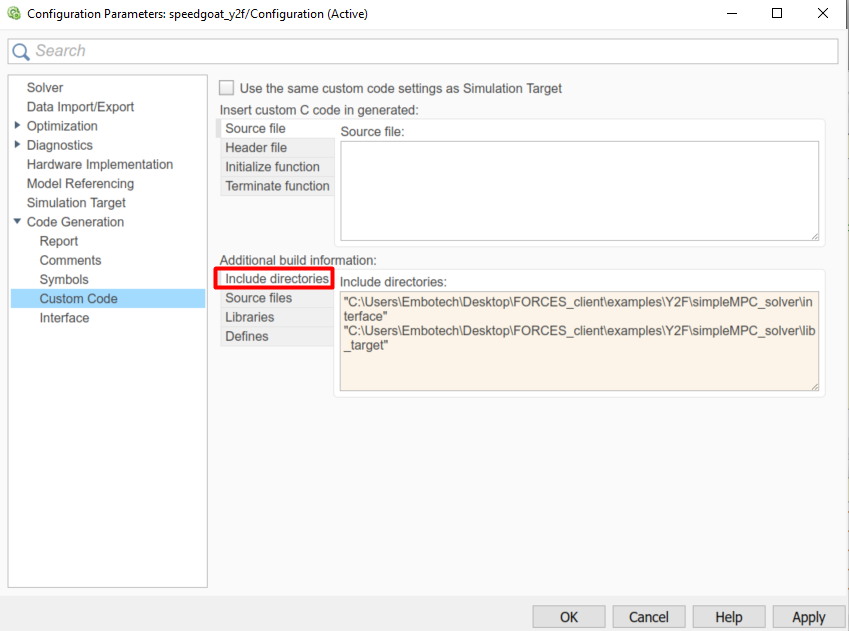The height and width of the screenshot is (631, 849).
Task: Open Hardware Implementation settings
Action: click(x=100, y=164)
